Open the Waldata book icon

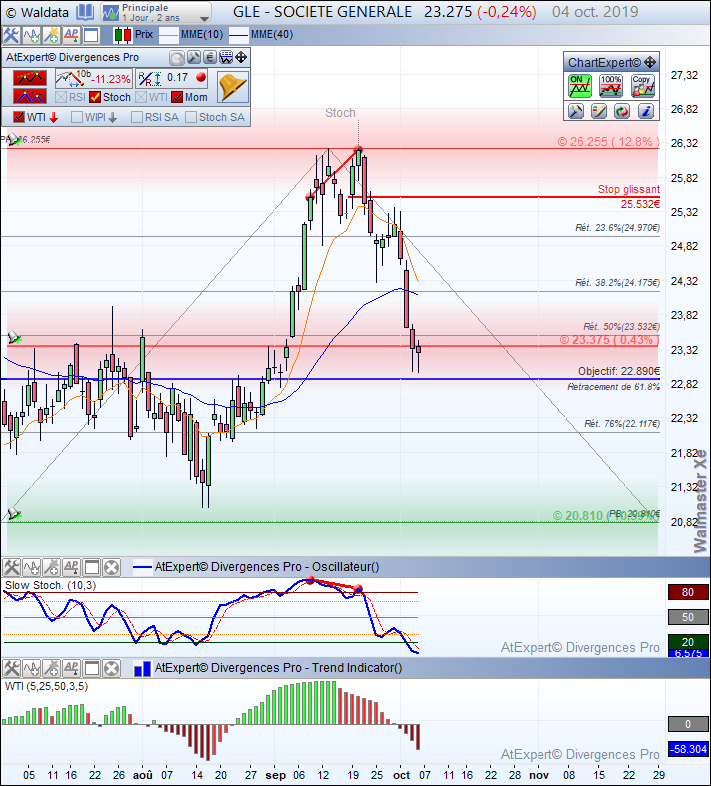(x=85, y=12)
